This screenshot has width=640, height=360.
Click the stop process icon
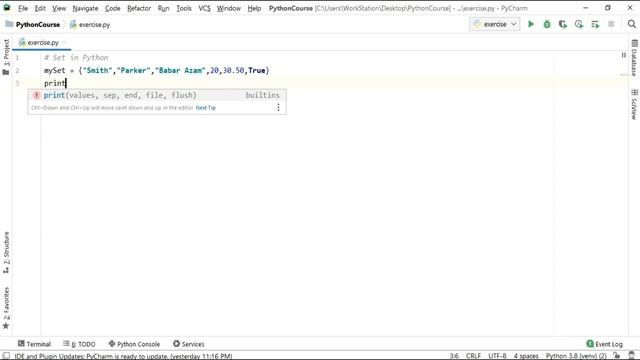(x=611, y=24)
